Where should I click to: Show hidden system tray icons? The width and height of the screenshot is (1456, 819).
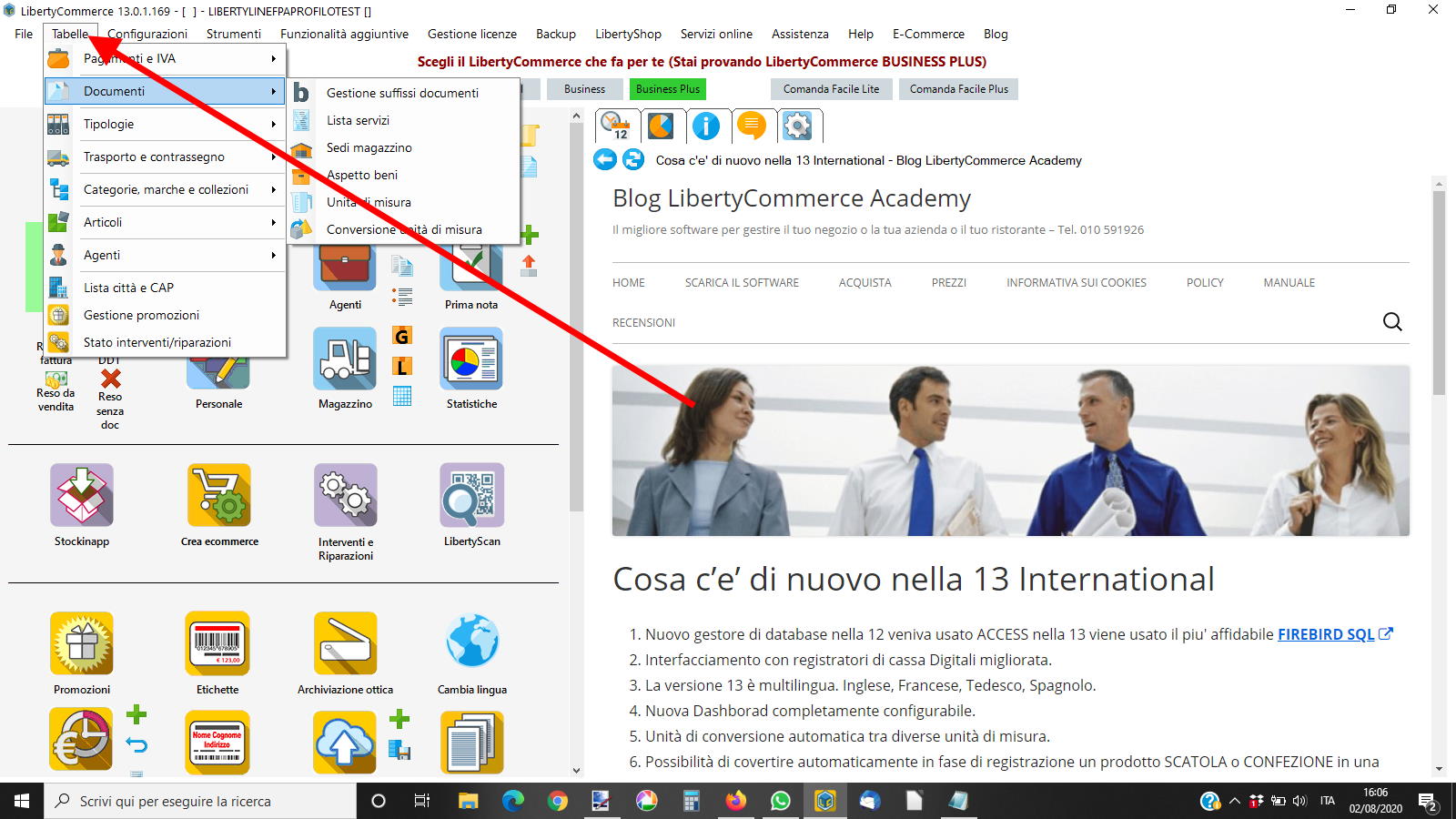point(1235,801)
